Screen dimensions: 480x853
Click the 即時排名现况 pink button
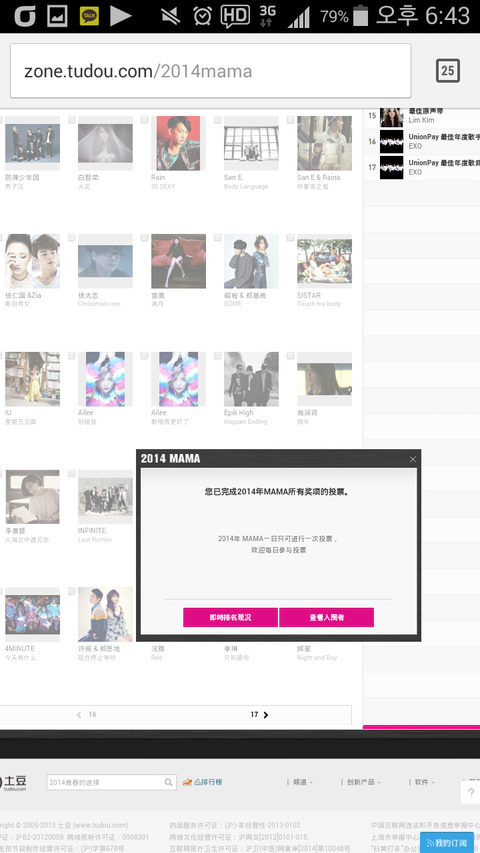(x=230, y=617)
